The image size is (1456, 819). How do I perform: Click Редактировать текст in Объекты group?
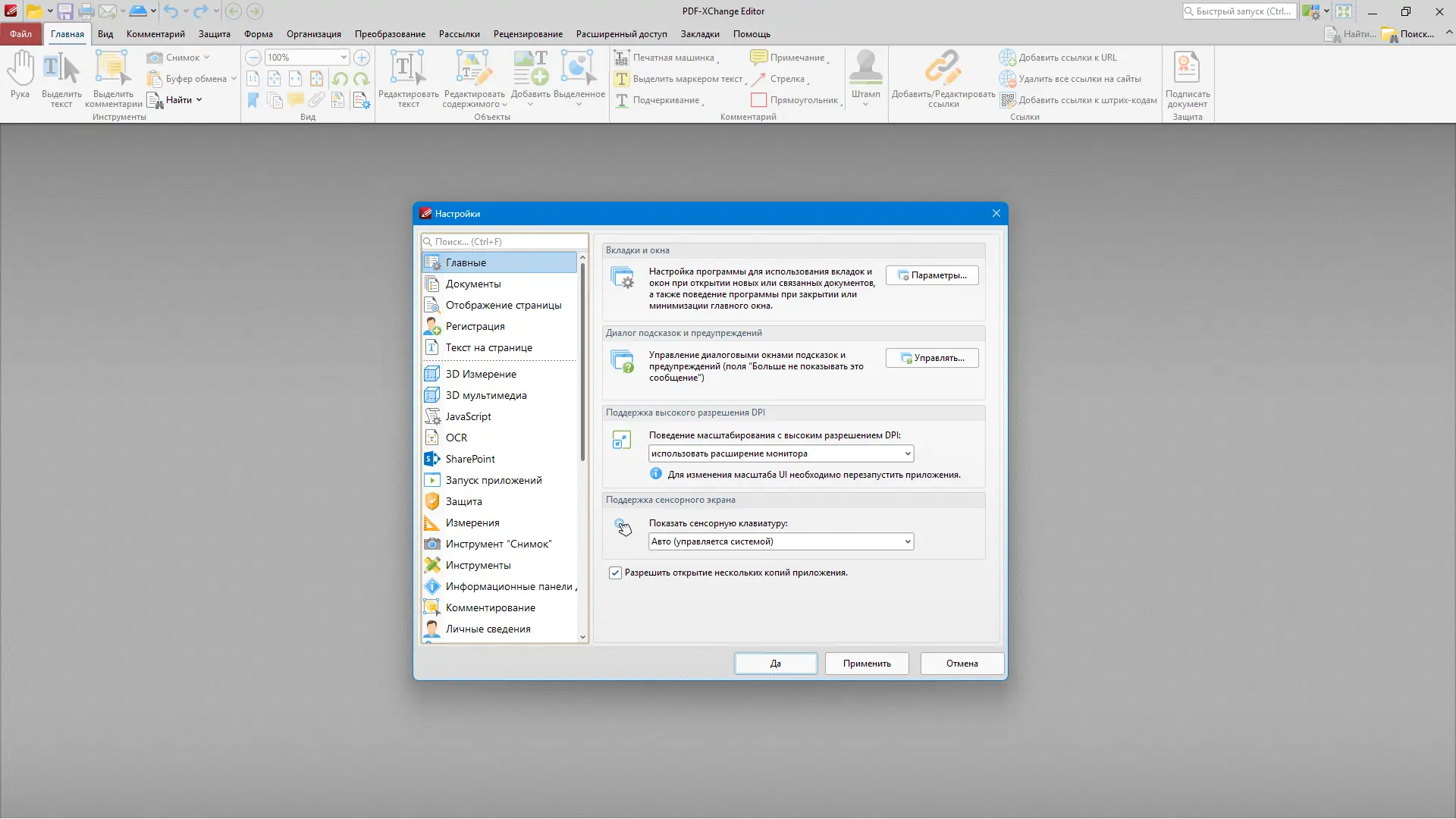408,79
